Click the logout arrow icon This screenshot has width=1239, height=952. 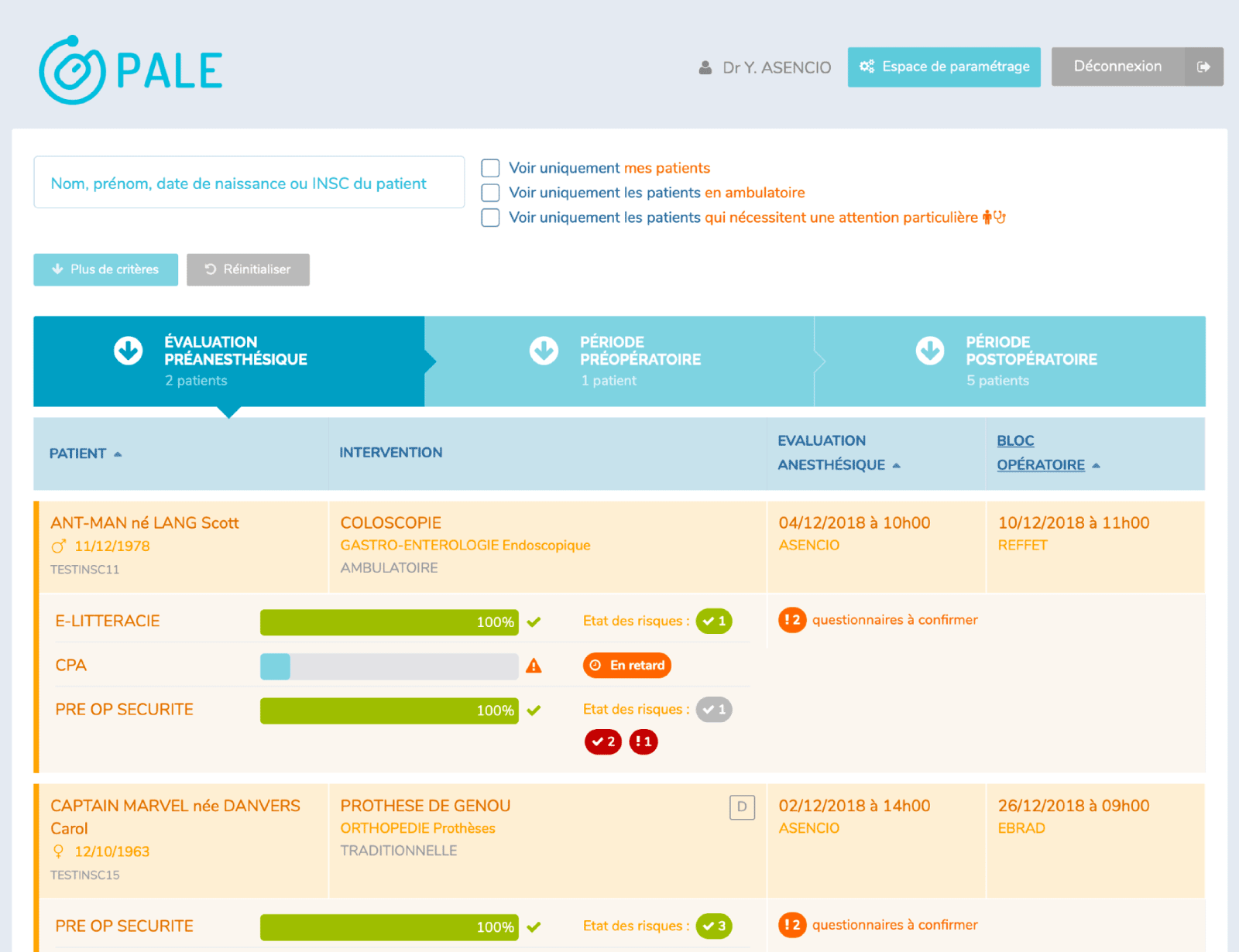coord(1203,67)
